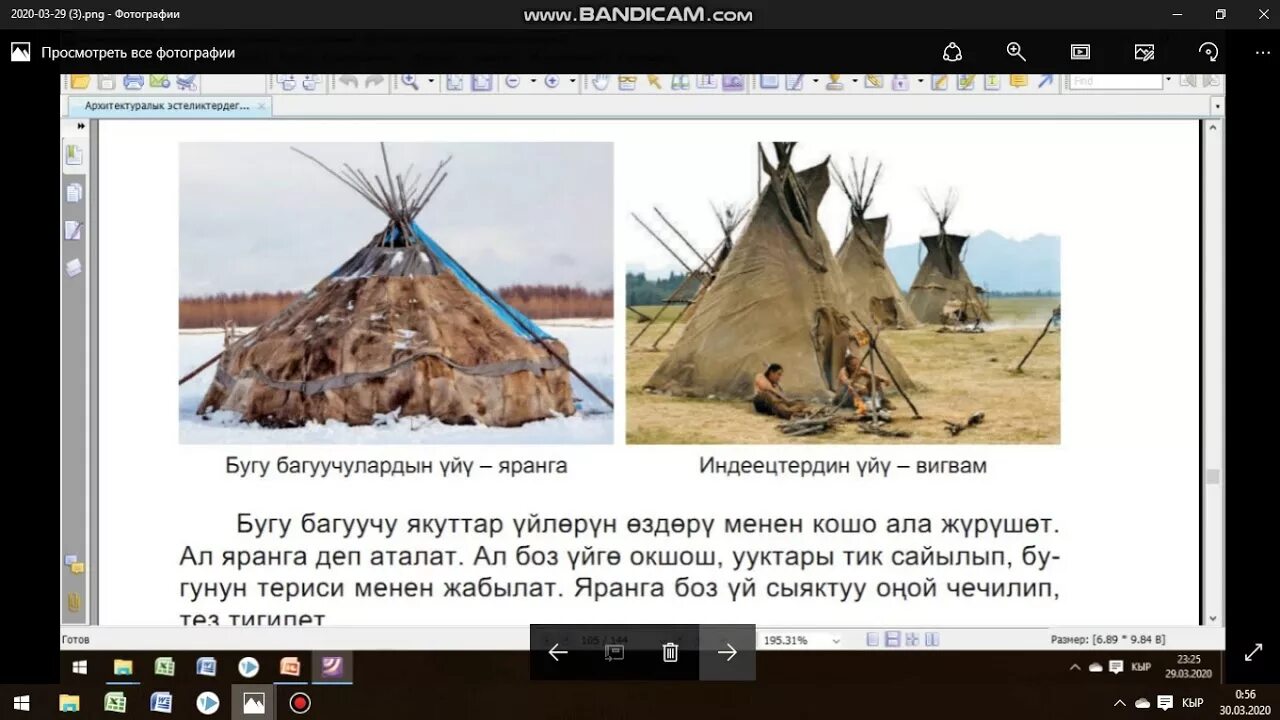Select the zoom magnifier tool in PDF toolbar
This screenshot has height=720, width=1280.
click(x=409, y=81)
